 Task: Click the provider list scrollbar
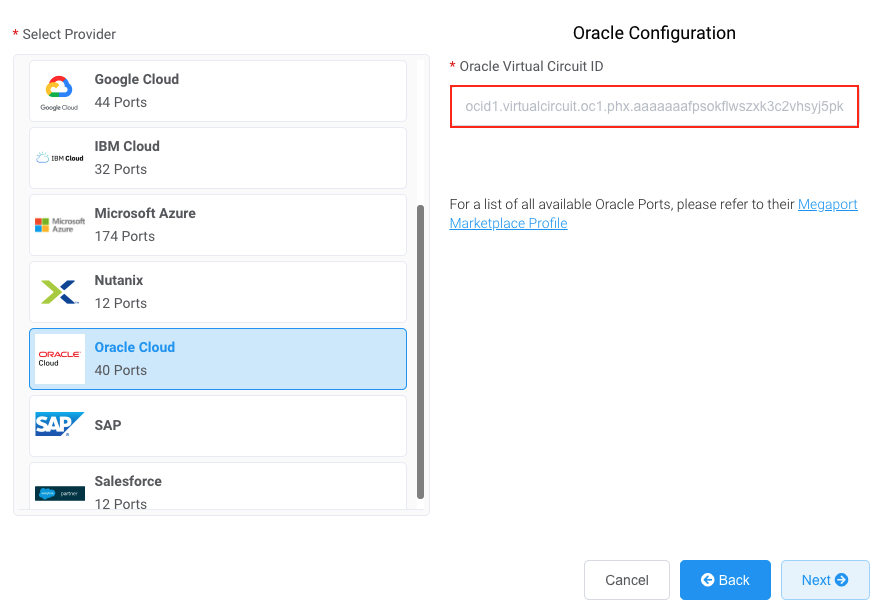(420, 352)
